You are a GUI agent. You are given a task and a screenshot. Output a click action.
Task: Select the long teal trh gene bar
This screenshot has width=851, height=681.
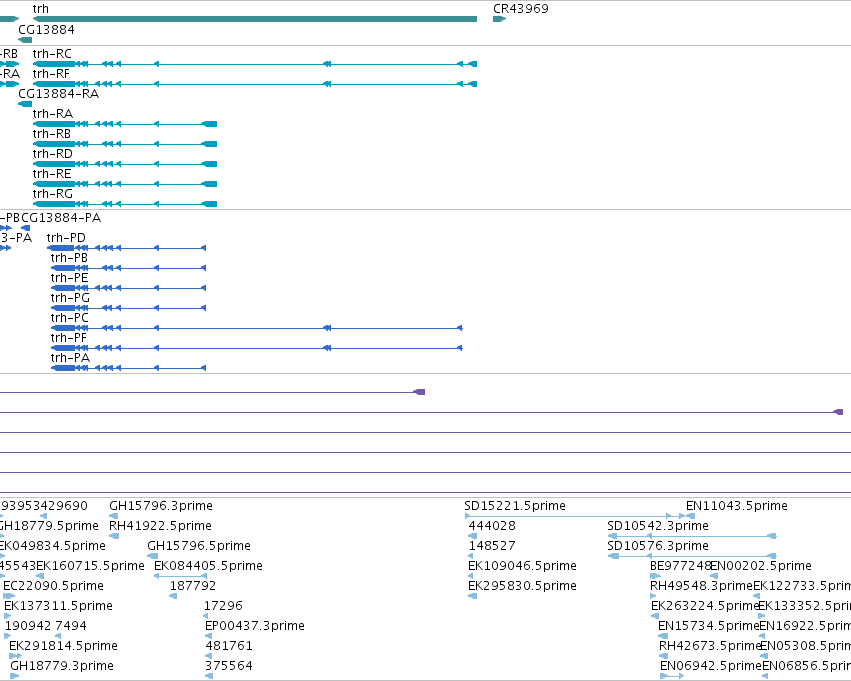pos(255,19)
